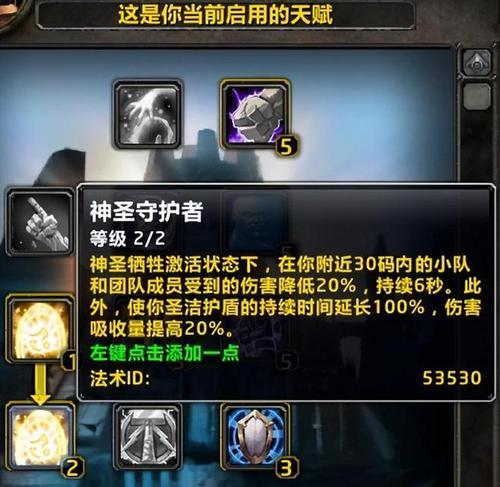Click the 法术ID label in the tooltip
The image size is (500, 487).
coord(120,379)
